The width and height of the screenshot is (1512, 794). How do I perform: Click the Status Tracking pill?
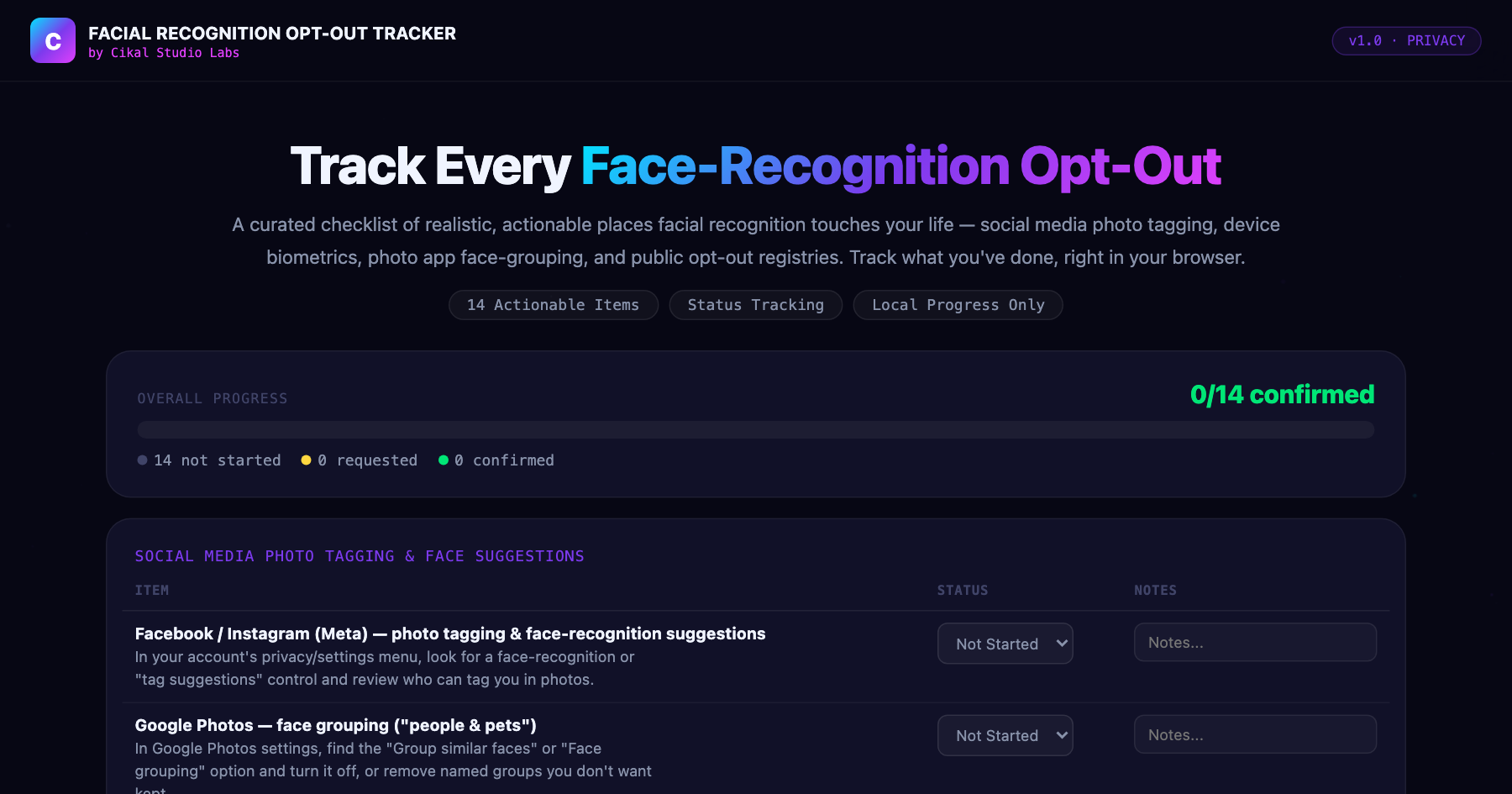755,305
